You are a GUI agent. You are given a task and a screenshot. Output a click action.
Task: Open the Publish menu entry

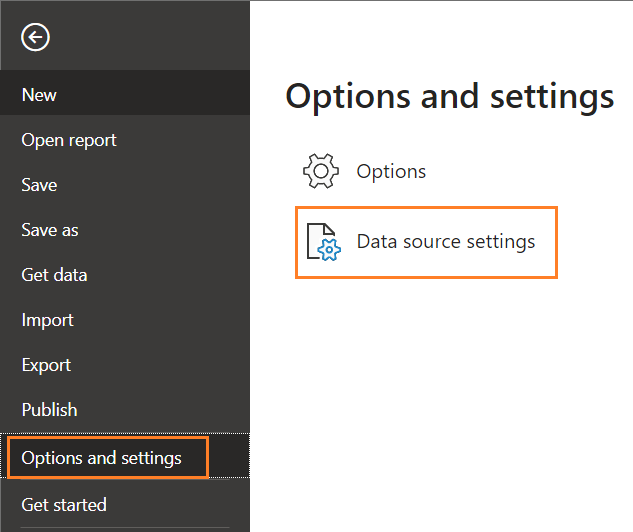pyautogui.click(x=49, y=410)
